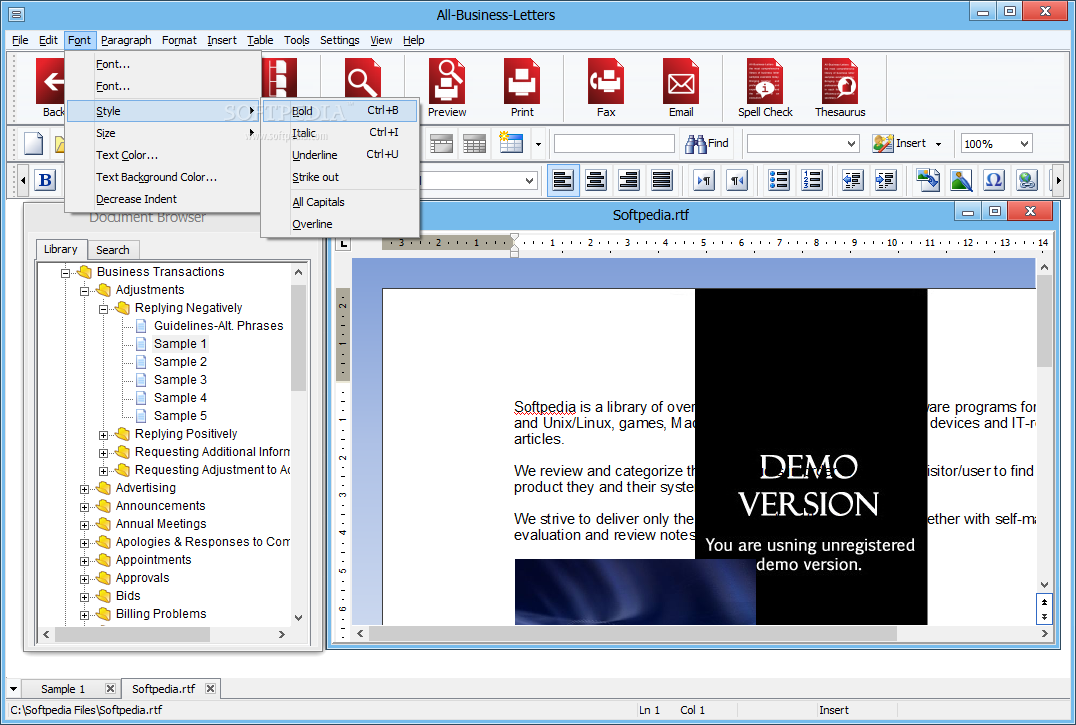Toggle numbered list button
The image size is (1076, 725).
click(x=811, y=180)
